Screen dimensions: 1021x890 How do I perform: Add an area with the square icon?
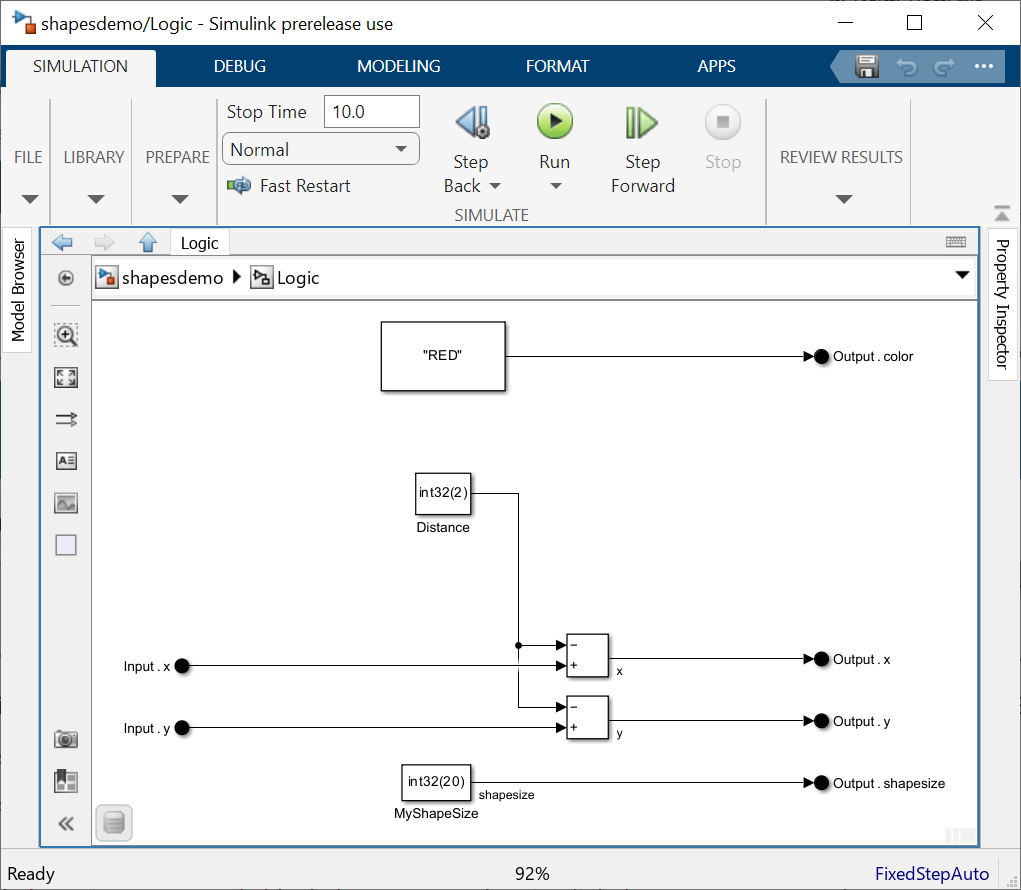(x=66, y=545)
